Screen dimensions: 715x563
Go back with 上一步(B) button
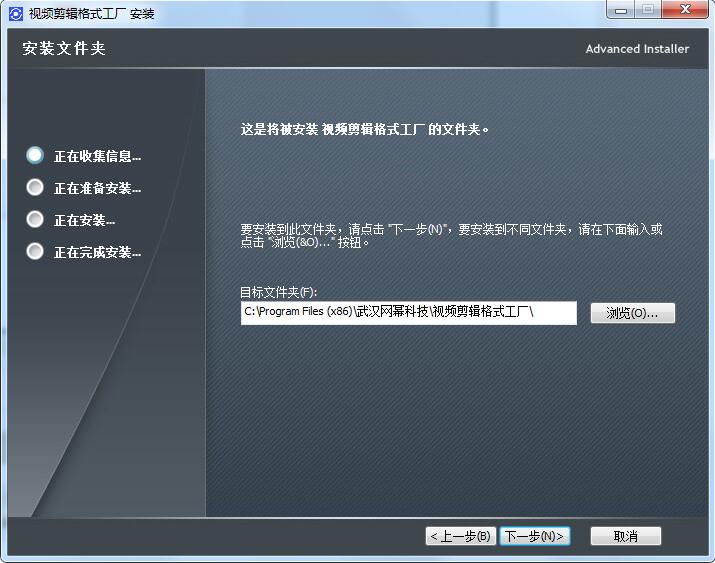[x=460, y=536]
